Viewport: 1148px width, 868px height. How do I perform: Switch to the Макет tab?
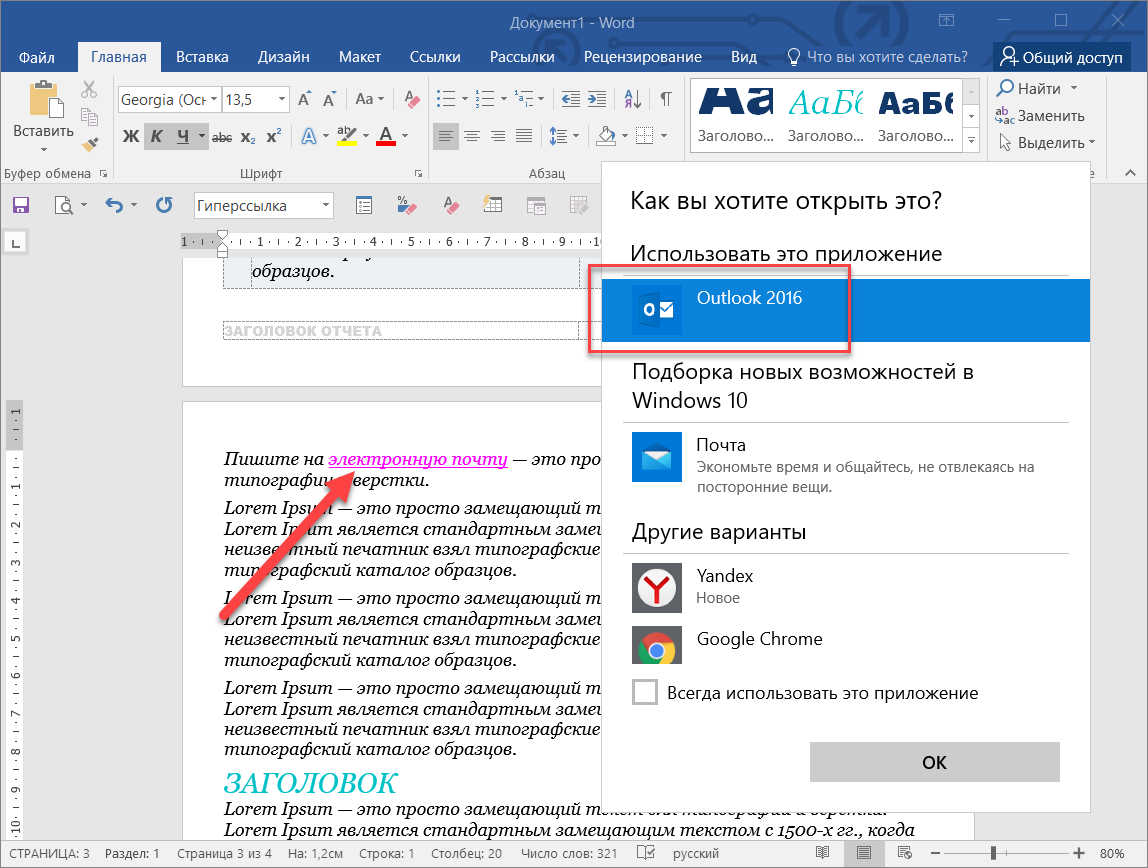[359, 57]
